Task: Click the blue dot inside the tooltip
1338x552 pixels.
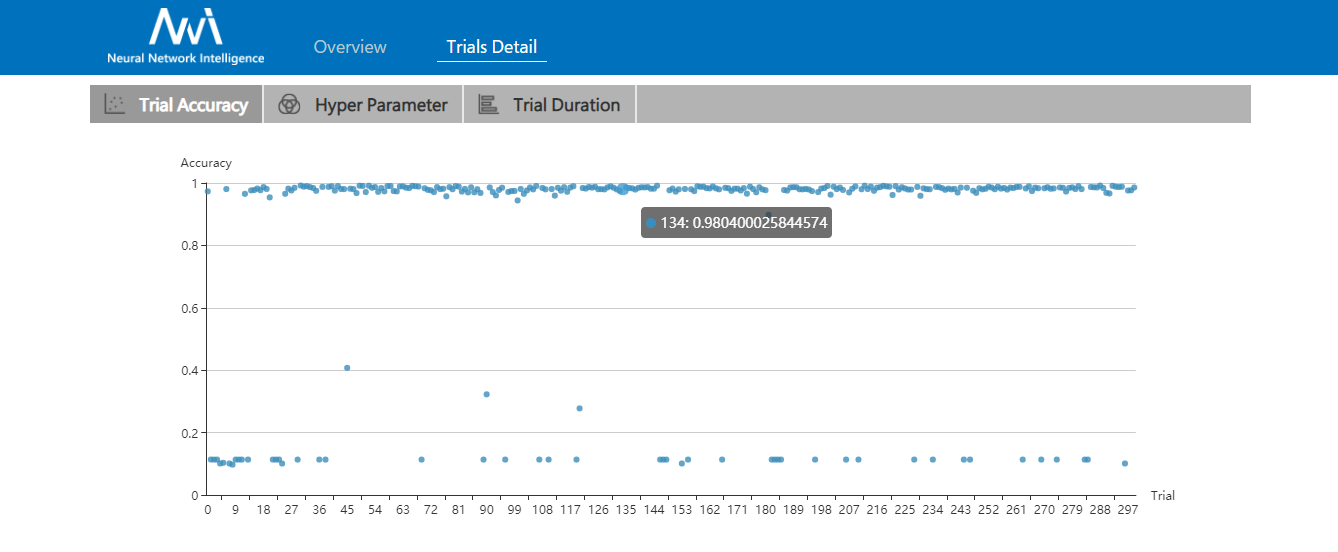Action: tap(651, 223)
